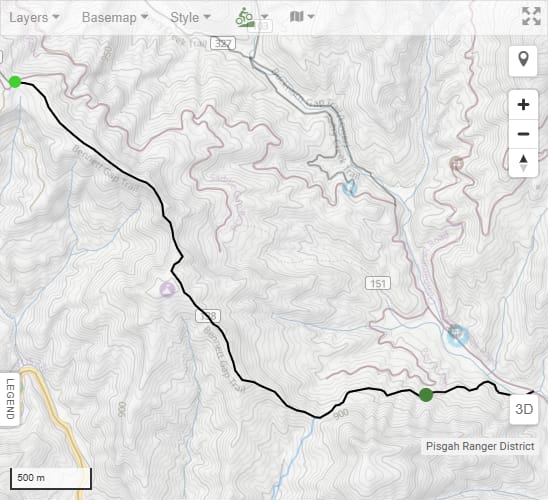
Task: Zoom in with the plus button
Action: tap(523, 105)
